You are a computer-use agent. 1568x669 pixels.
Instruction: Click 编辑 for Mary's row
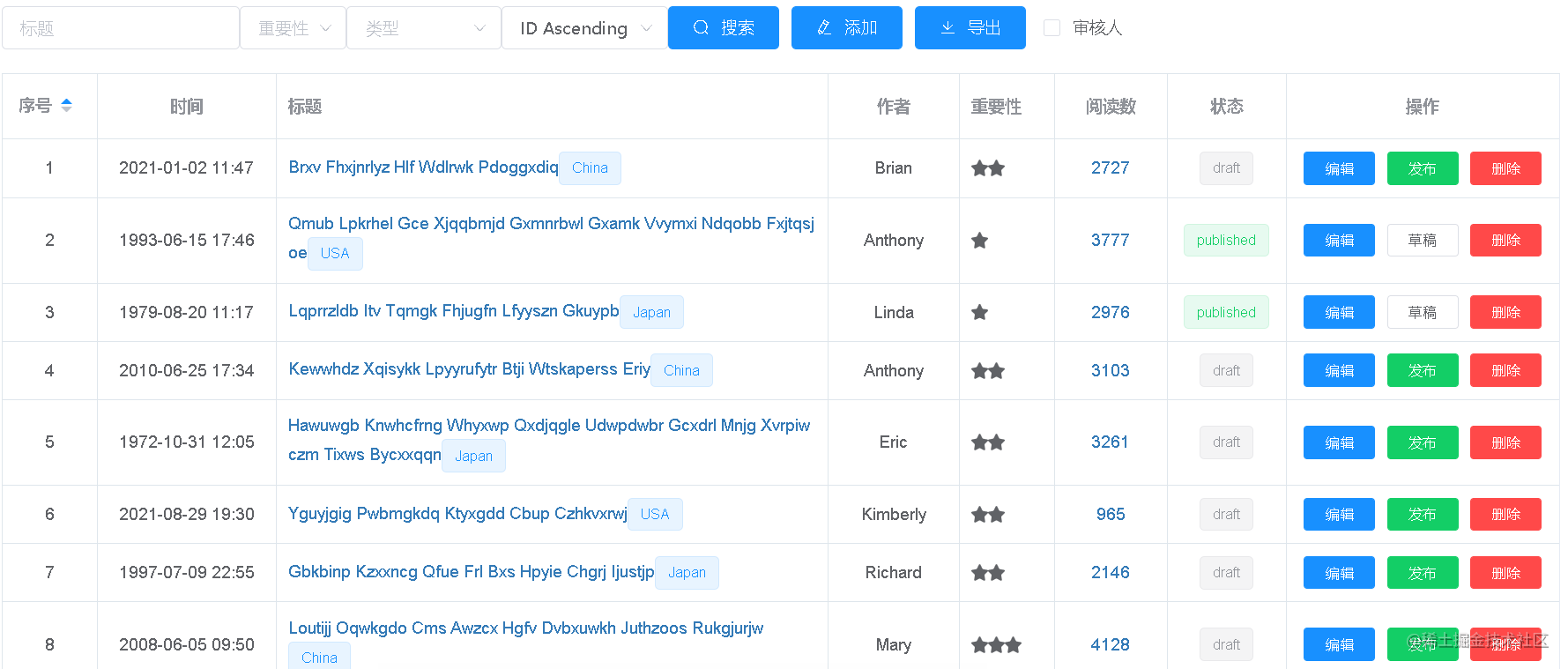coord(1339,645)
